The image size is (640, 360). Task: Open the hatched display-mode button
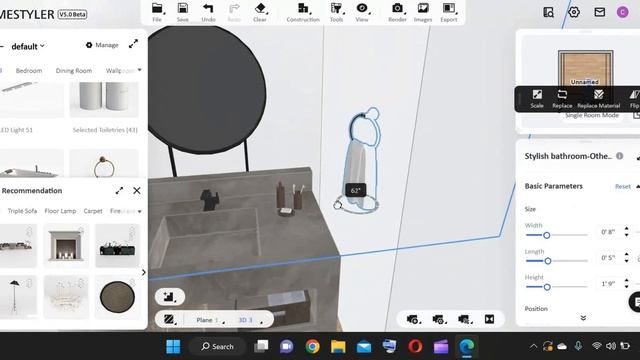point(169,320)
